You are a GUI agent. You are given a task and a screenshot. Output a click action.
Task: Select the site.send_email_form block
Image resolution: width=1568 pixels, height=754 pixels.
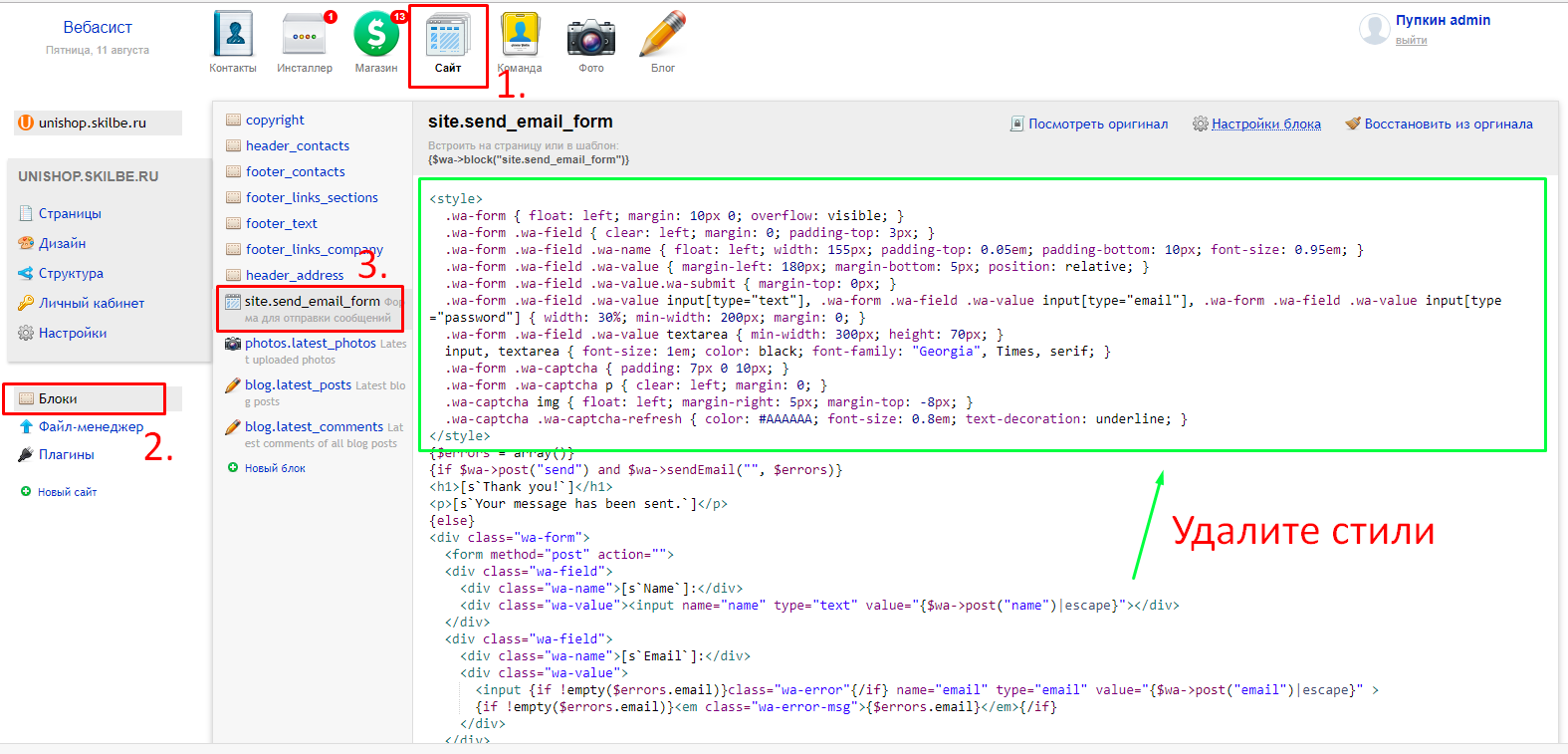[312, 301]
